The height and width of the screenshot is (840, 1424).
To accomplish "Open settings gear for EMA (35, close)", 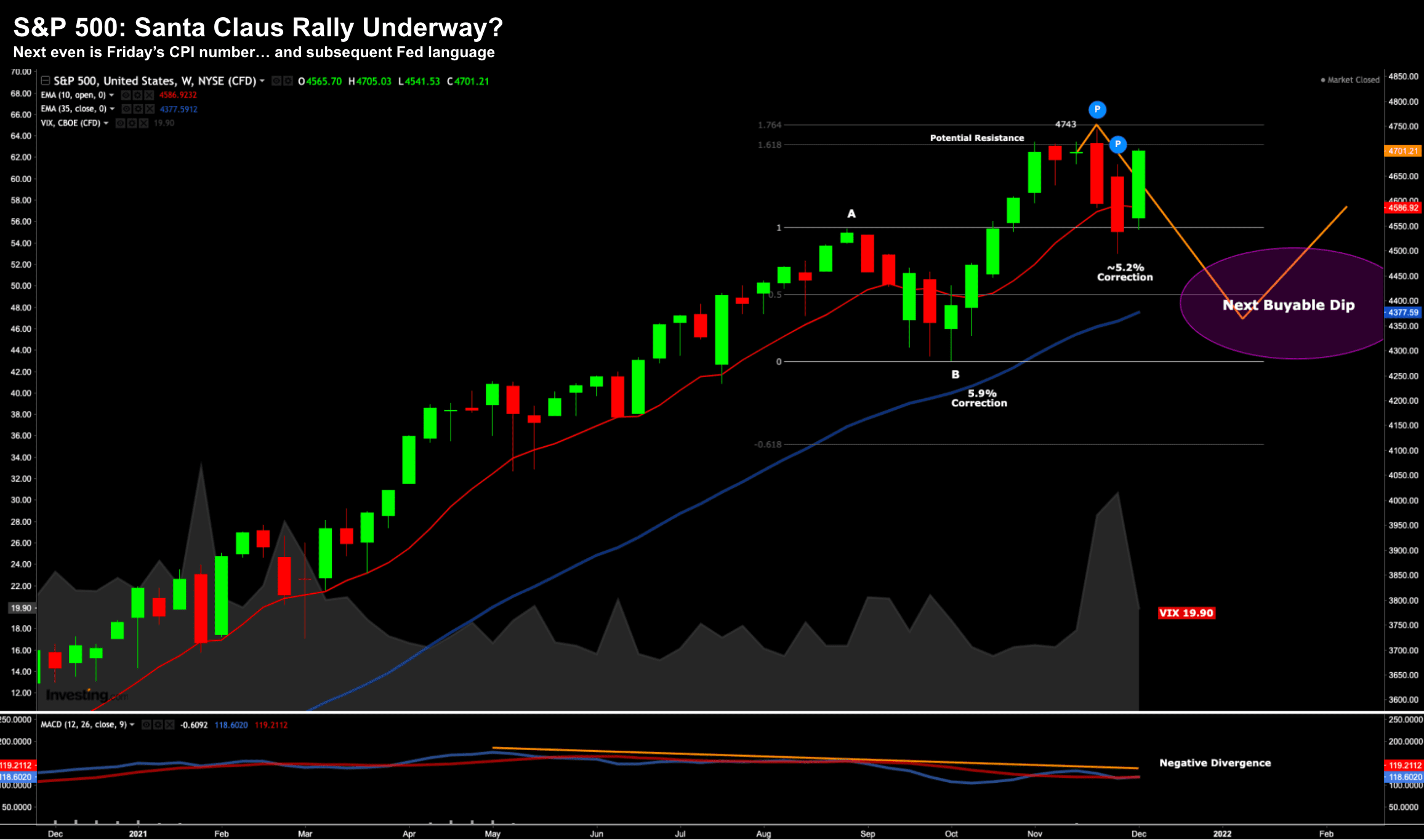I will (x=138, y=109).
